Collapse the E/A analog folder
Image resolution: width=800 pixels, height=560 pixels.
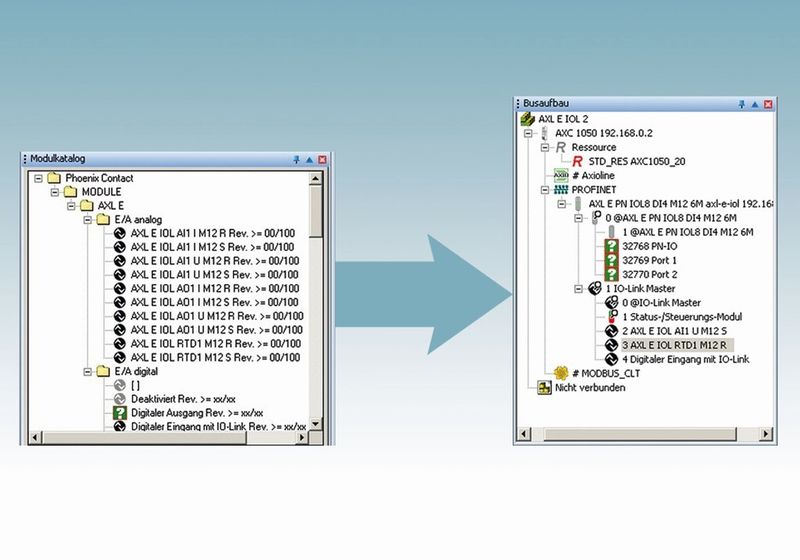[87, 220]
